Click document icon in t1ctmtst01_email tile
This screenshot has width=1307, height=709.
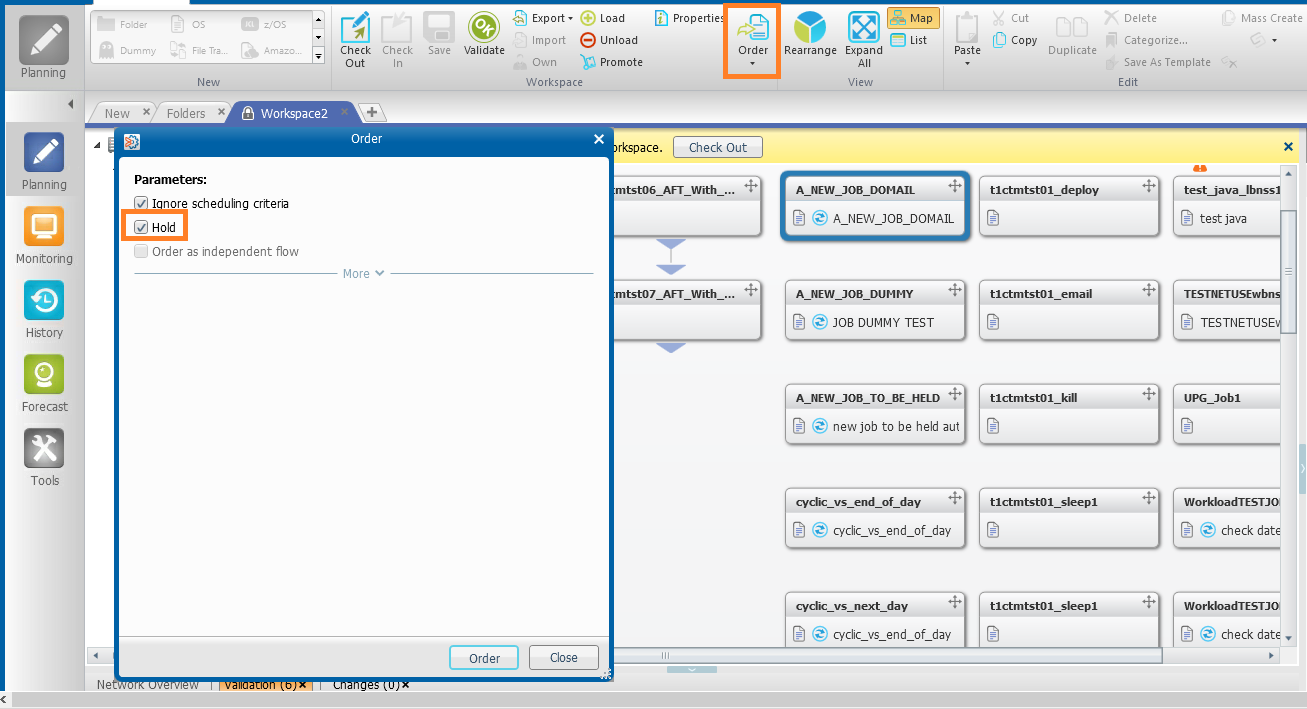(x=993, y=322)
